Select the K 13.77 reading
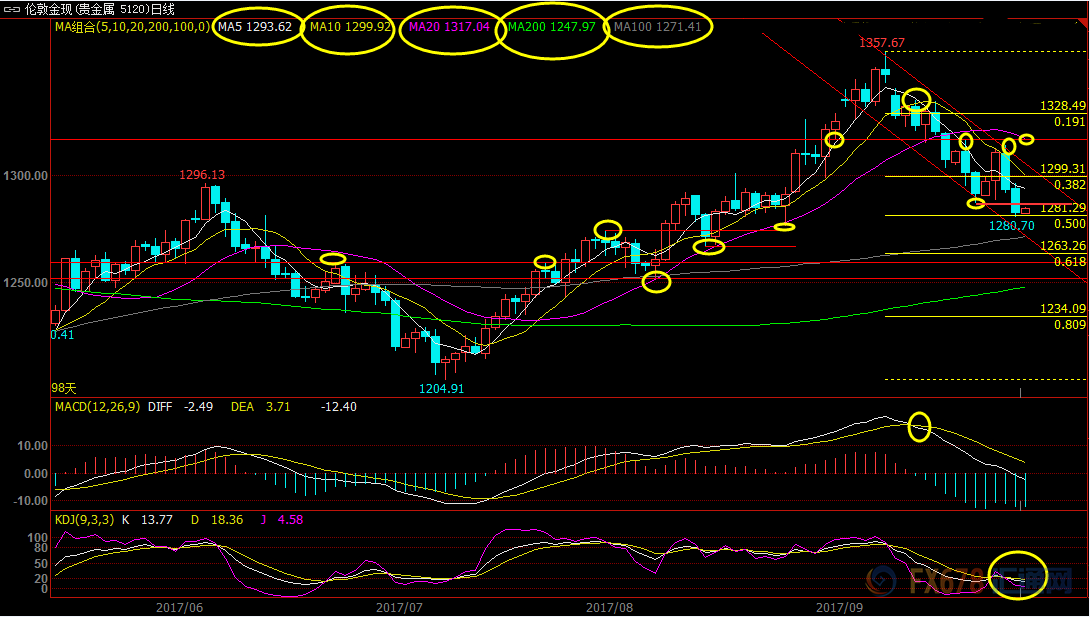This screenshot has height=617, width=1090. pos(147,520)
